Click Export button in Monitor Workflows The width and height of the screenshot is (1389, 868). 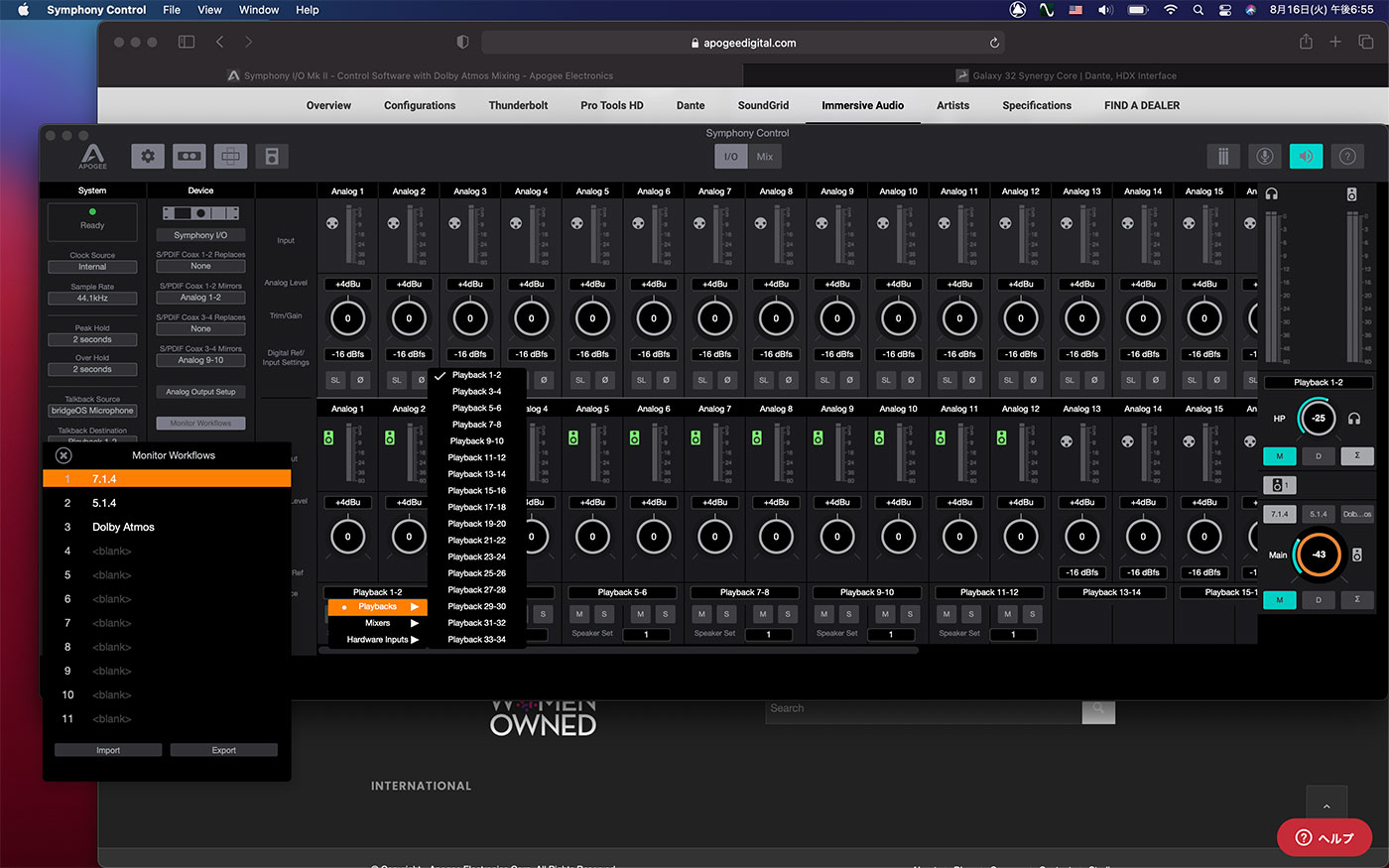click(224, 750)
